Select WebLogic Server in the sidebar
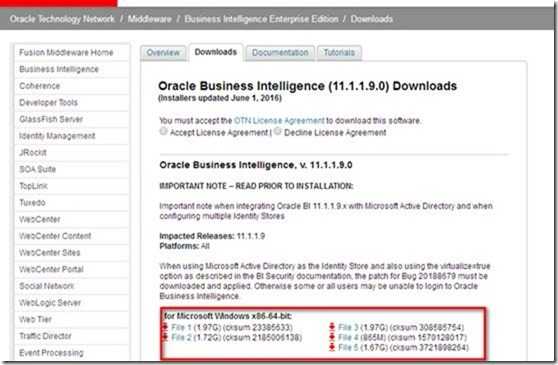 [50, 303]
